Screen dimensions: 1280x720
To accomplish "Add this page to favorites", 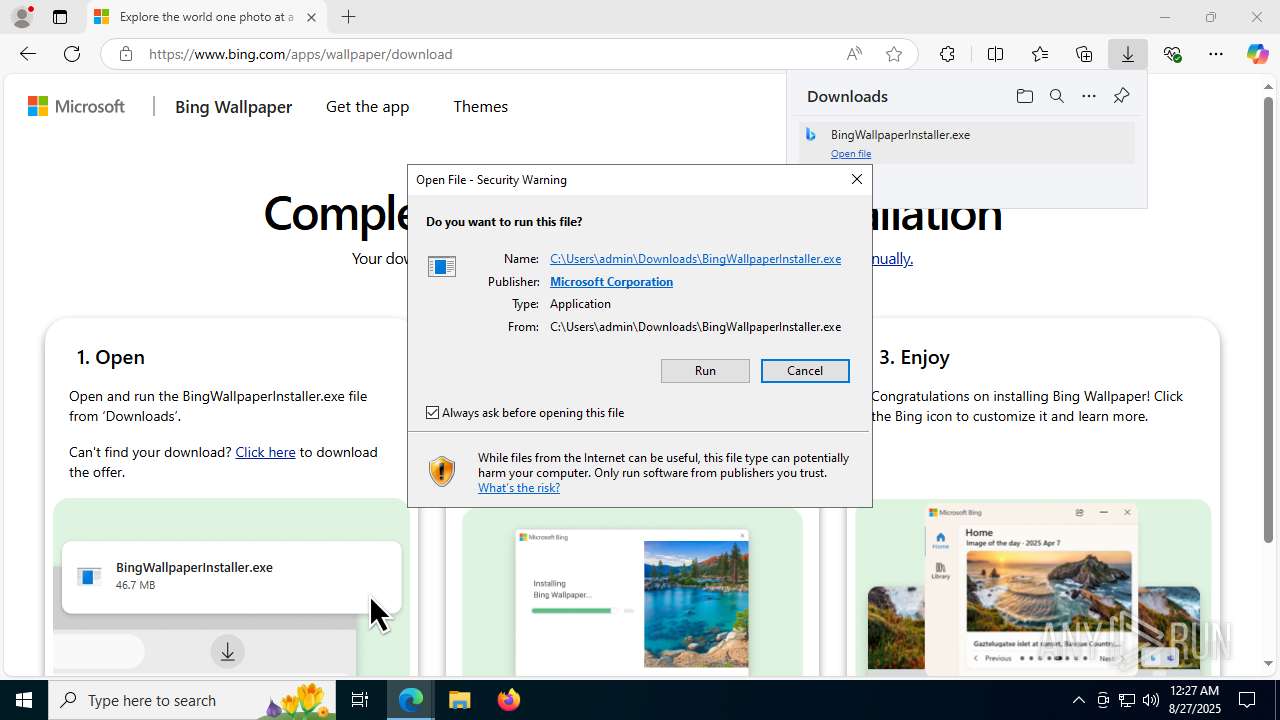I will pyautogui.click(x=894, y=54).
